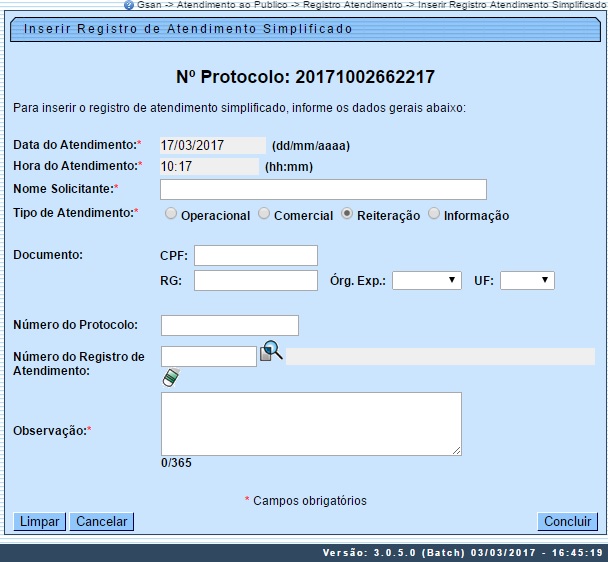Click the magnifier search icon for Registro de Atendimento
This screenshot has height=562, width=608.
tap(271, 351)
